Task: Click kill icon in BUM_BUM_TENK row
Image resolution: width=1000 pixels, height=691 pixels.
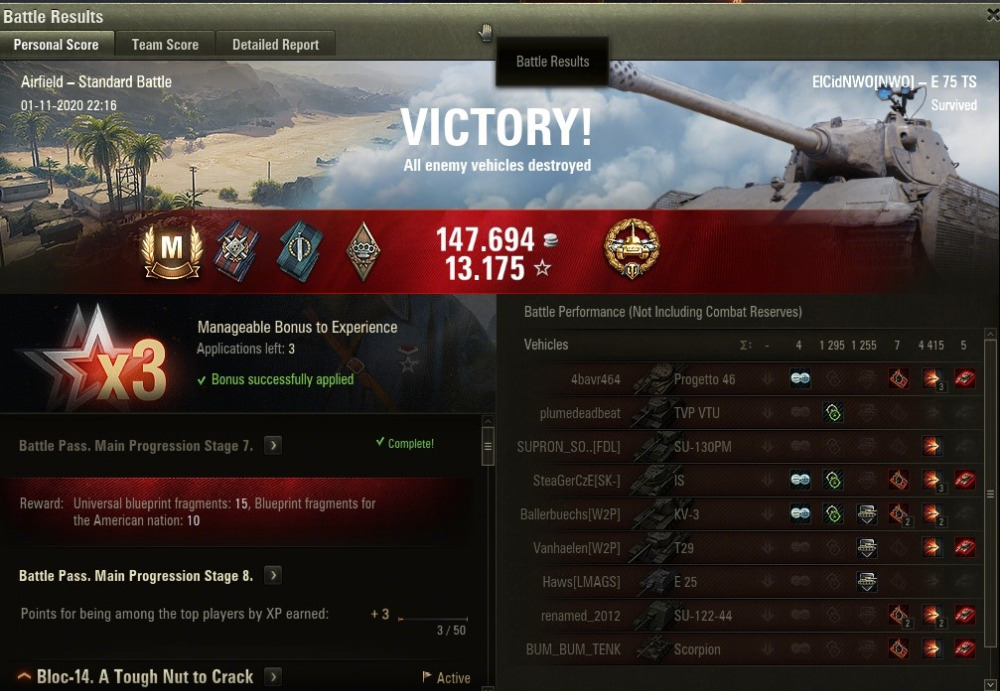Action: (964, 649)
